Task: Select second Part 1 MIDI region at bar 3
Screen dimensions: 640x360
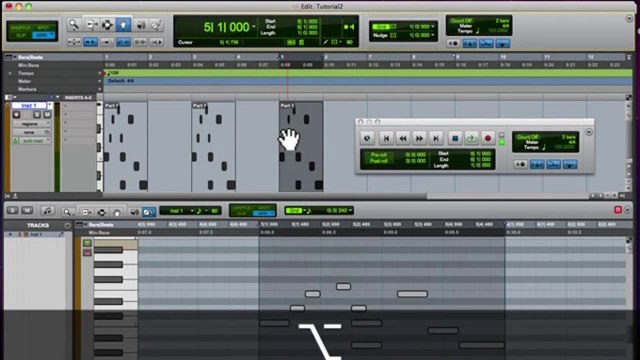Action: [213, 147]
